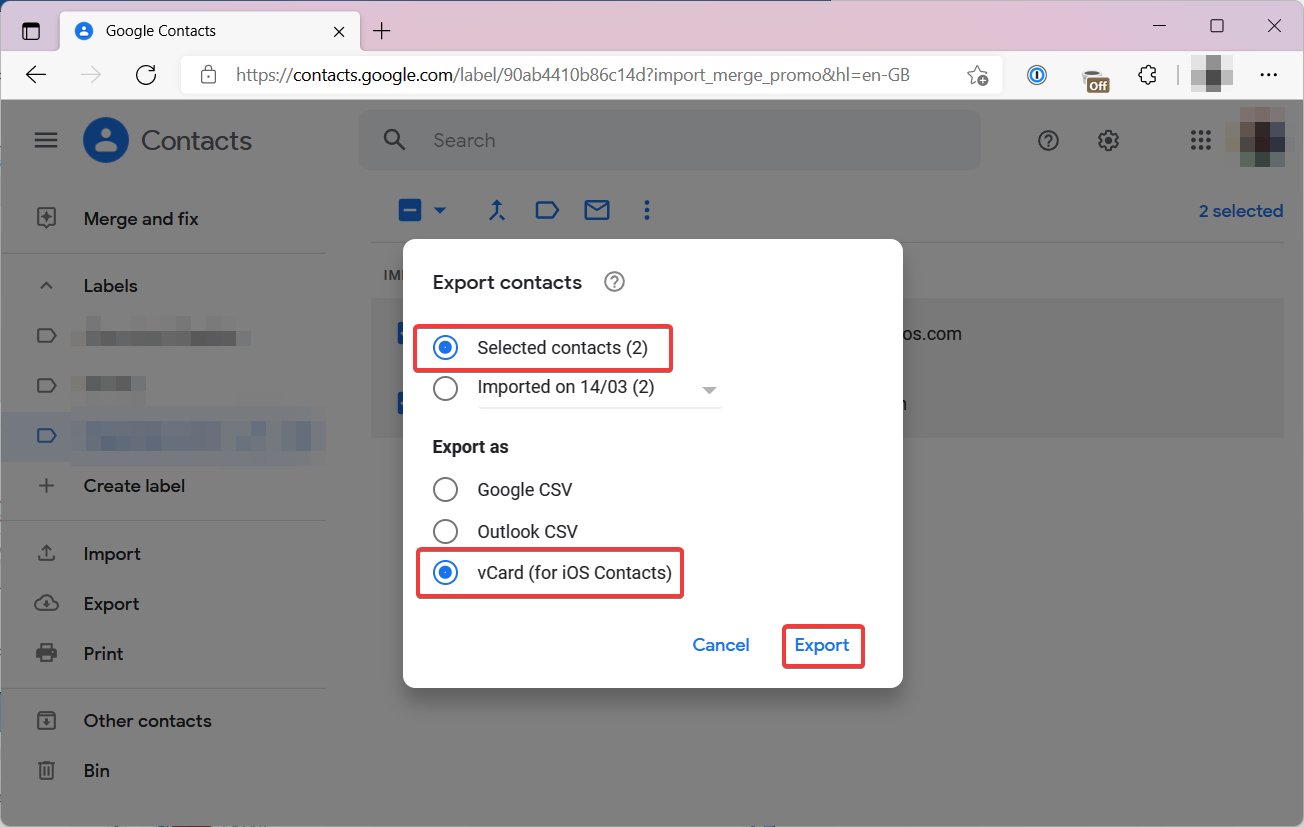
Task: Click the search magnifier icon
Action: tap(395, 140)
